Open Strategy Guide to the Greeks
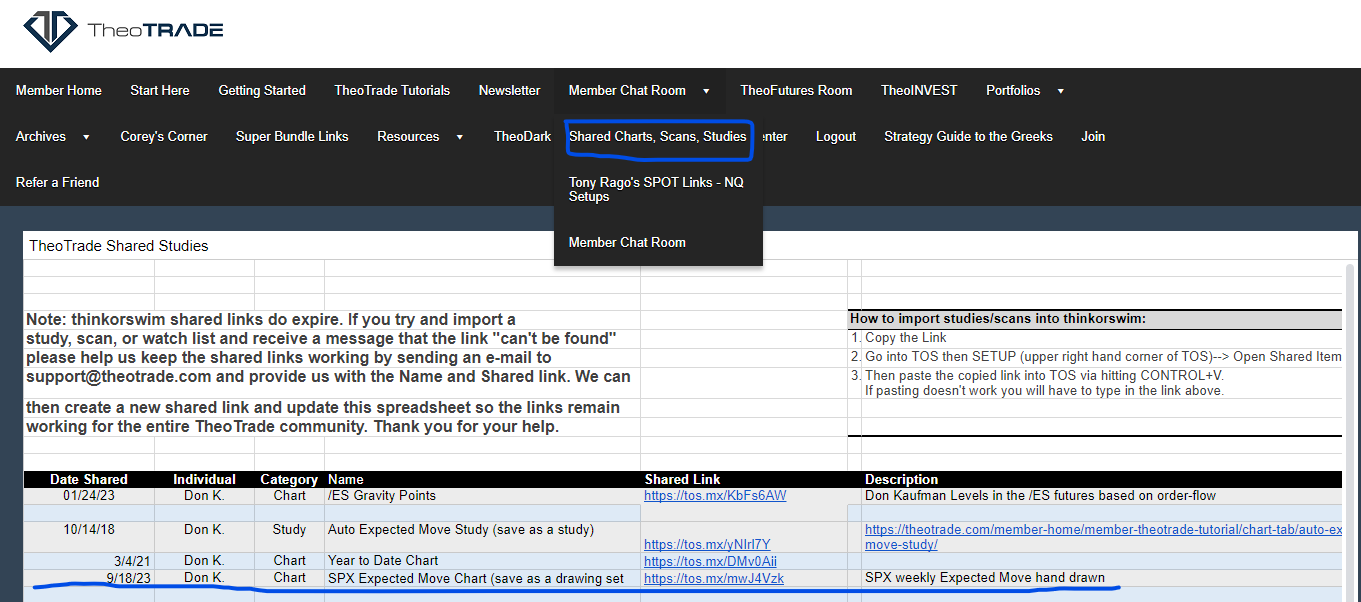 [968, 136]
